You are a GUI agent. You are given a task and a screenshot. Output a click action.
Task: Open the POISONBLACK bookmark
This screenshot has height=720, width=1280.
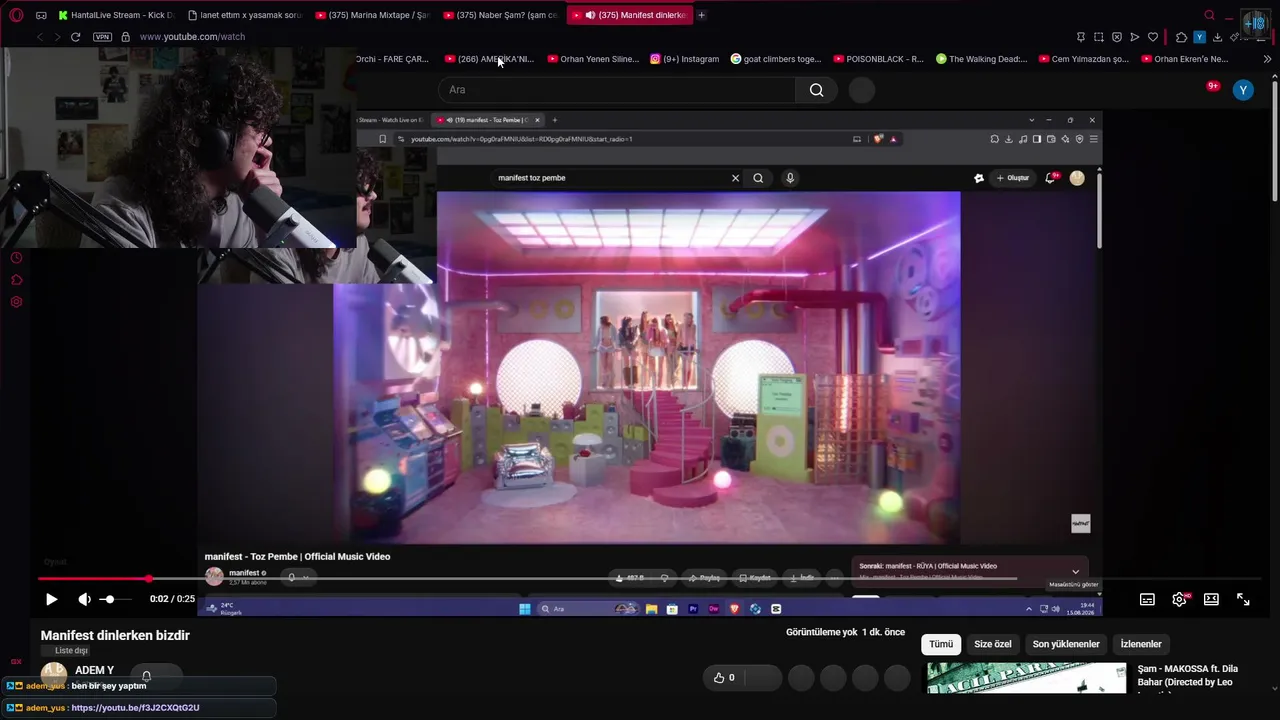coord(879,59)
